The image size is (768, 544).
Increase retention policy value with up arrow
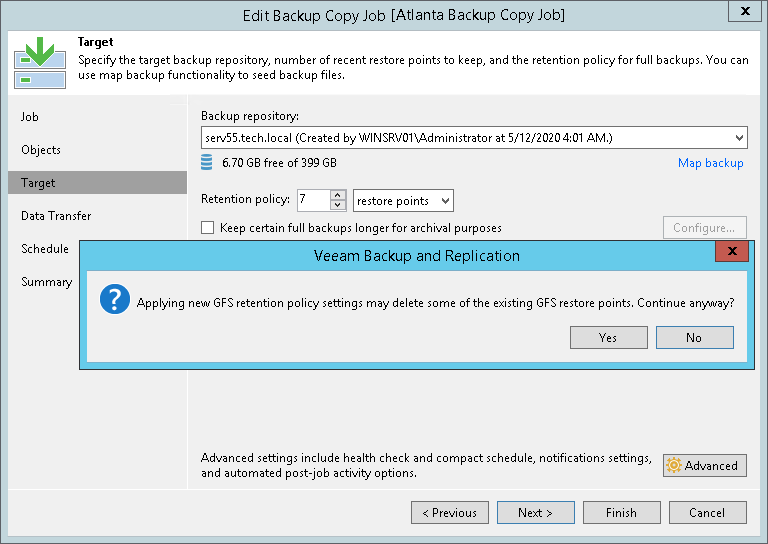pos(337,195)
